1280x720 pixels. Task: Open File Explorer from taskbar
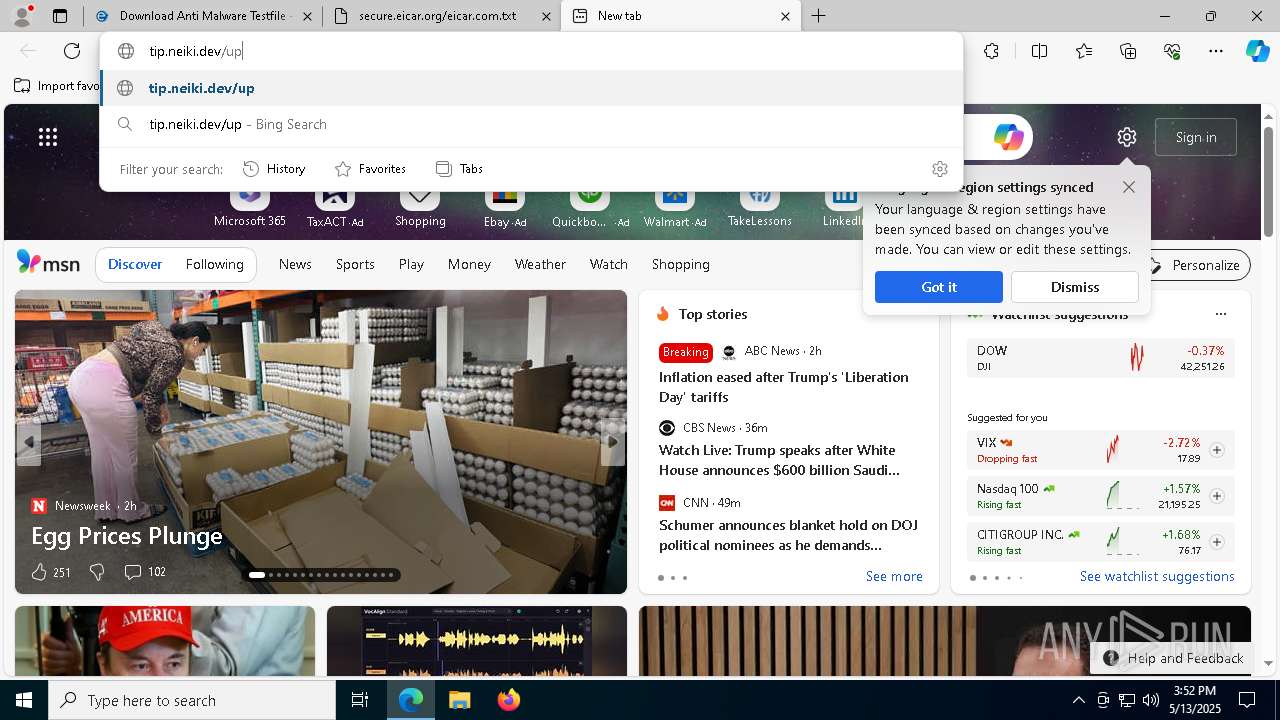pos(459,700)
